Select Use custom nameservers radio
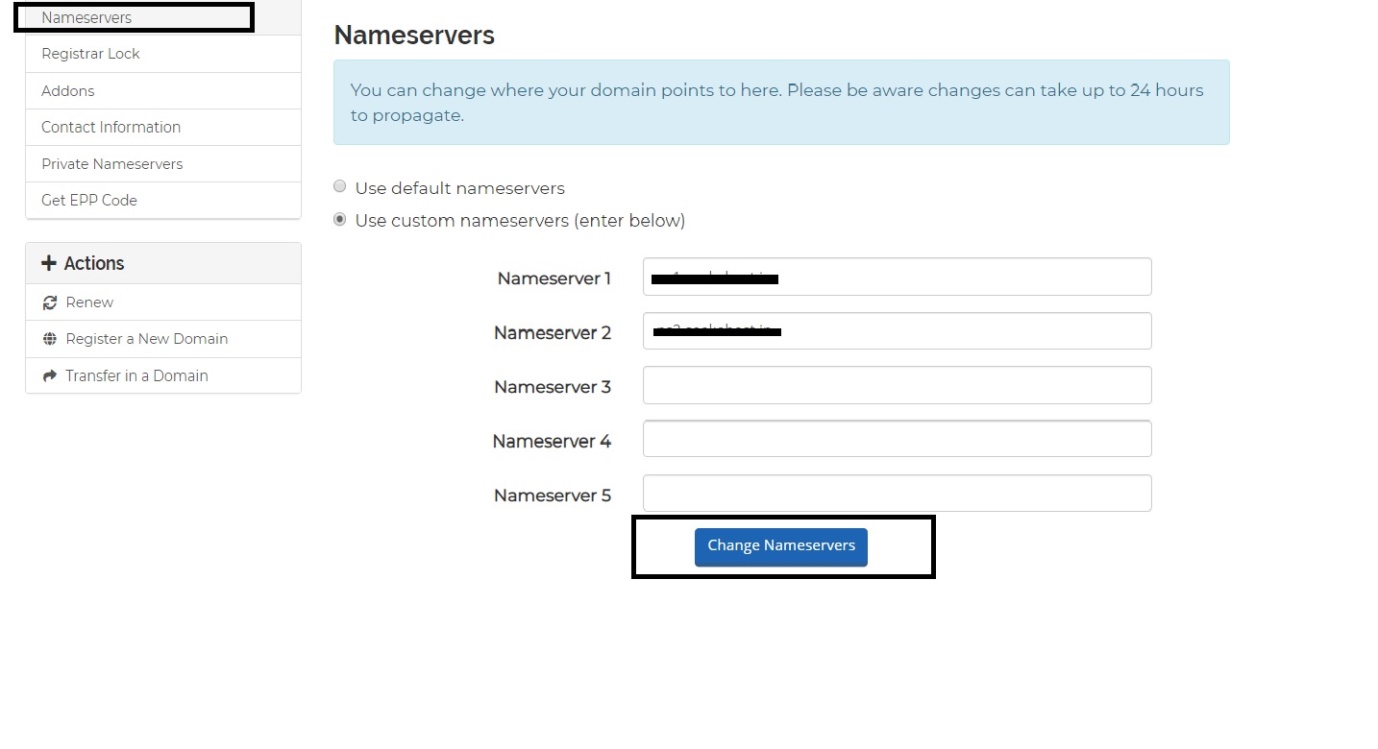The width and height of the screenshot is (1378, 749). 340,219
